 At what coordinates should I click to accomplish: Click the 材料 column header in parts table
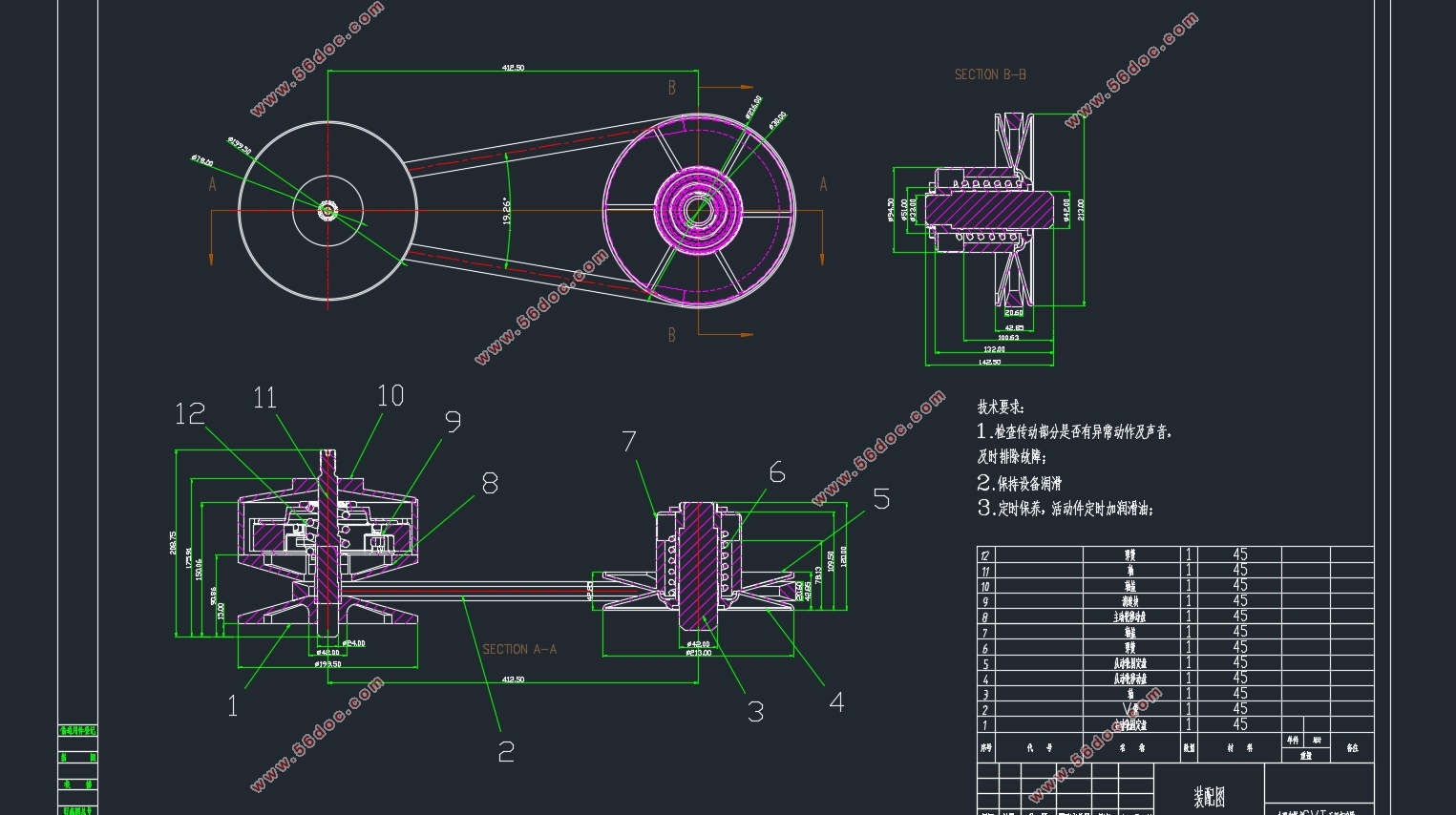[x=1239, y=748]
